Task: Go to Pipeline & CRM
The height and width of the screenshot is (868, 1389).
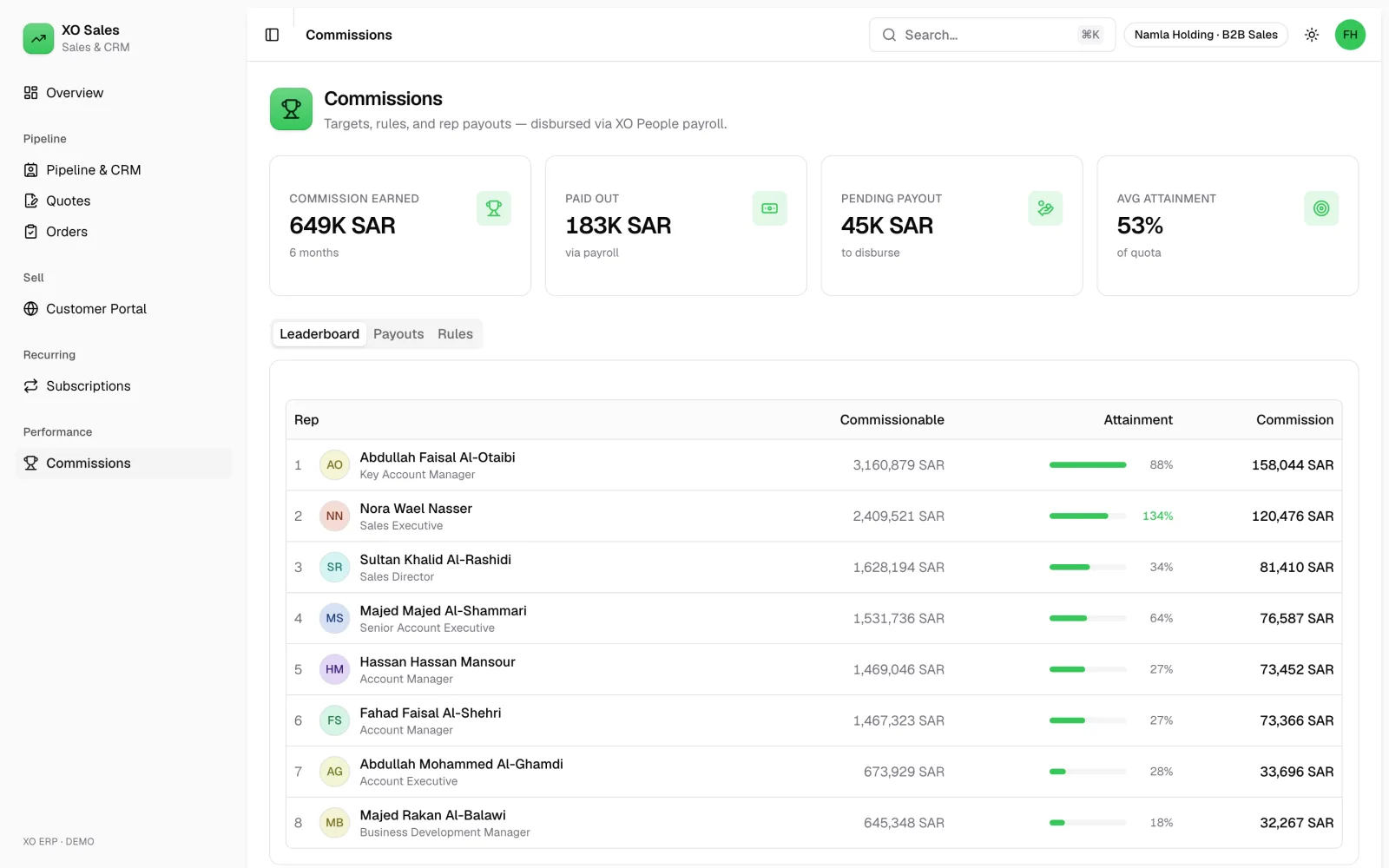Action: 124,170
